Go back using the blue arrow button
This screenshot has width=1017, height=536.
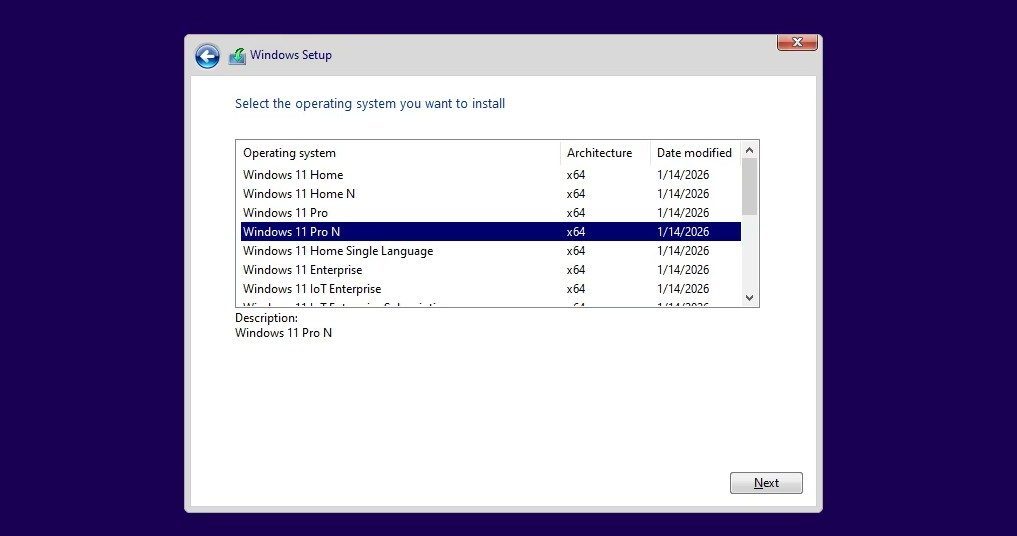coord(207,56)
